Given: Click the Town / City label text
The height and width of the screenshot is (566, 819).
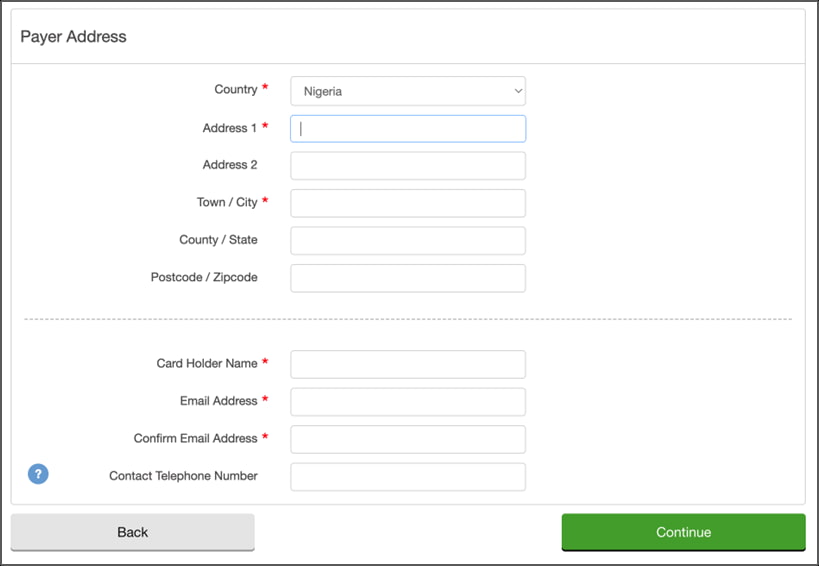Looking at the screenshot, I should [227, 202].
